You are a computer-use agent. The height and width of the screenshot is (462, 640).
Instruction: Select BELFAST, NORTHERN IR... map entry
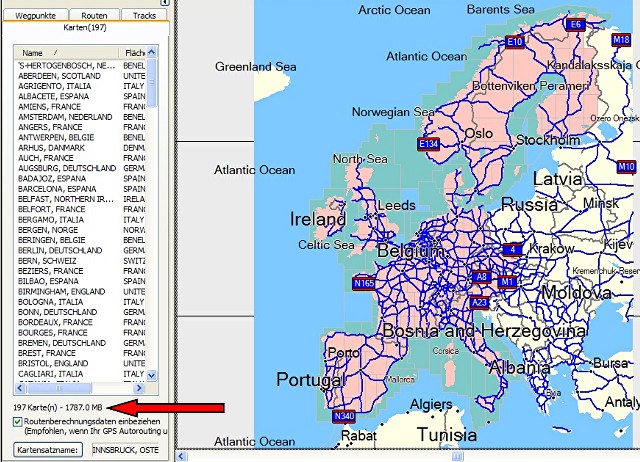(80, 199)
